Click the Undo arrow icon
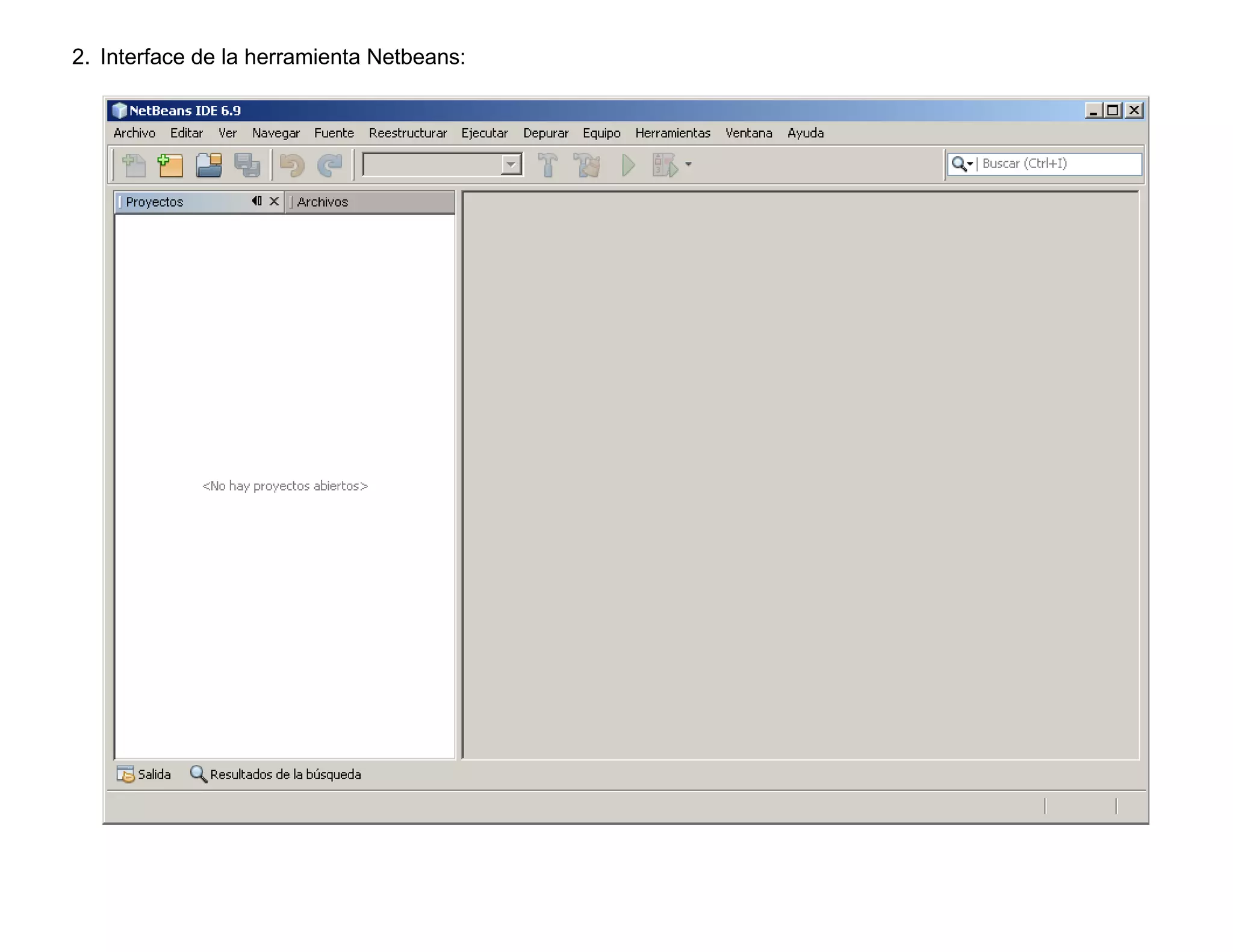This screenshot has width=1233, height=952. pos(292,165)
